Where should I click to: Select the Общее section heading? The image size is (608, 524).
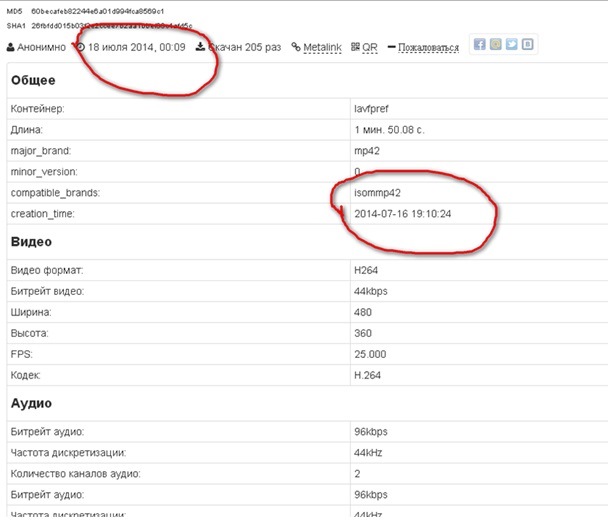(33, 80)
